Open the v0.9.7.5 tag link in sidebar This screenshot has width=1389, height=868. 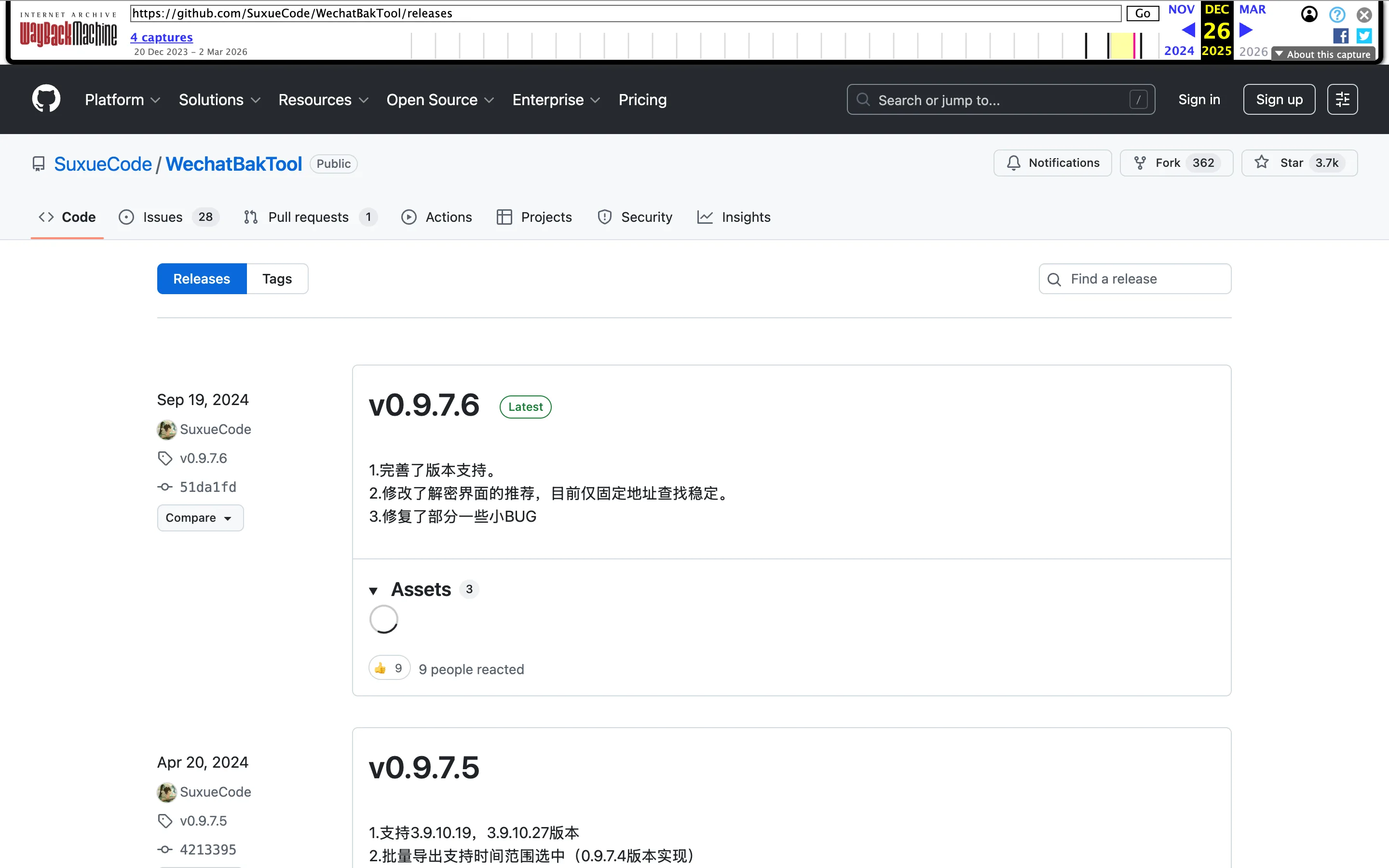click(x=203, y=821)
